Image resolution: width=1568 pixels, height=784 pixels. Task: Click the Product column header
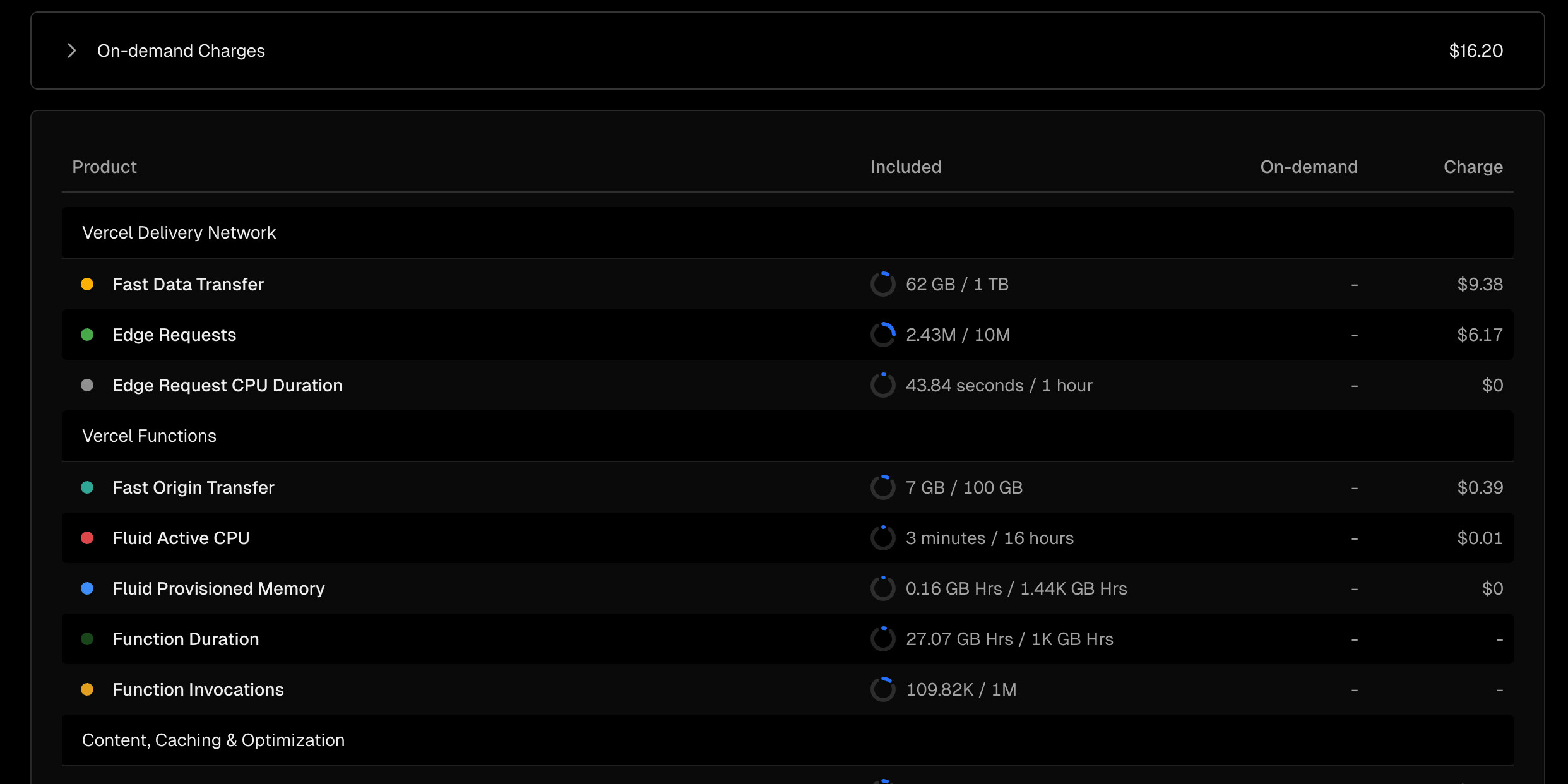point(104,167)
